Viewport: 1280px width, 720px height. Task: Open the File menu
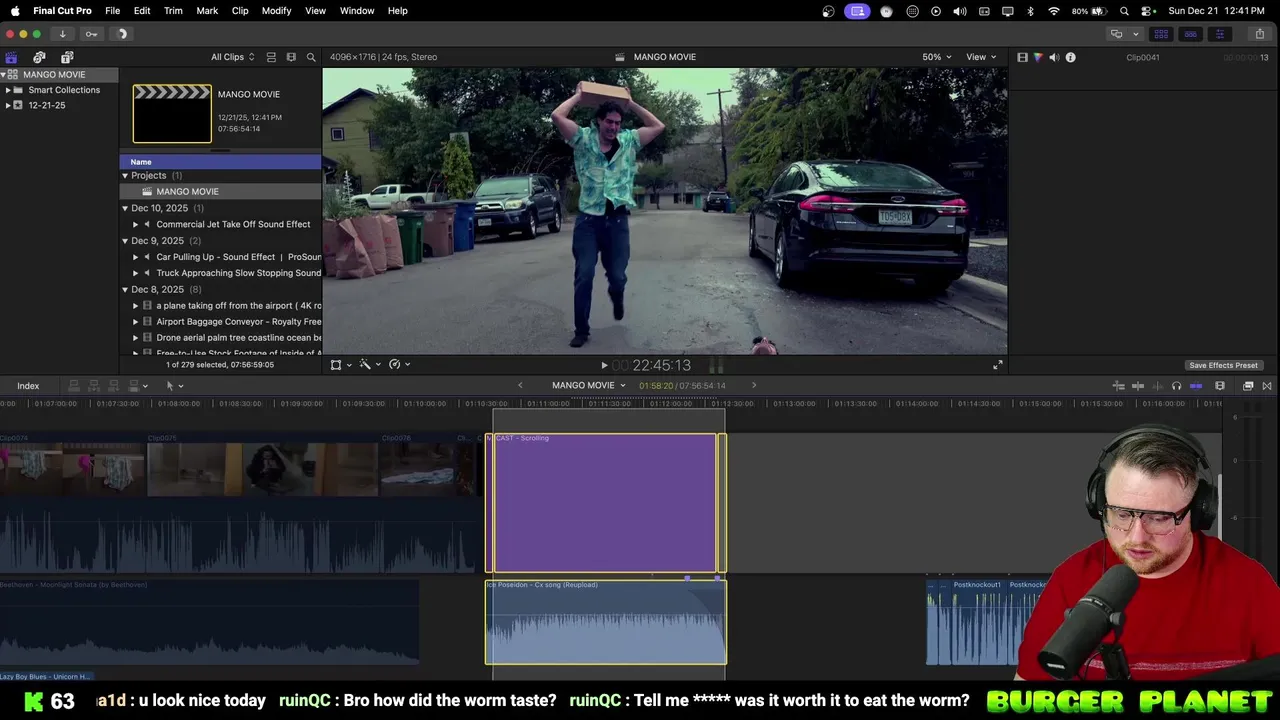[x=113, y=11]
